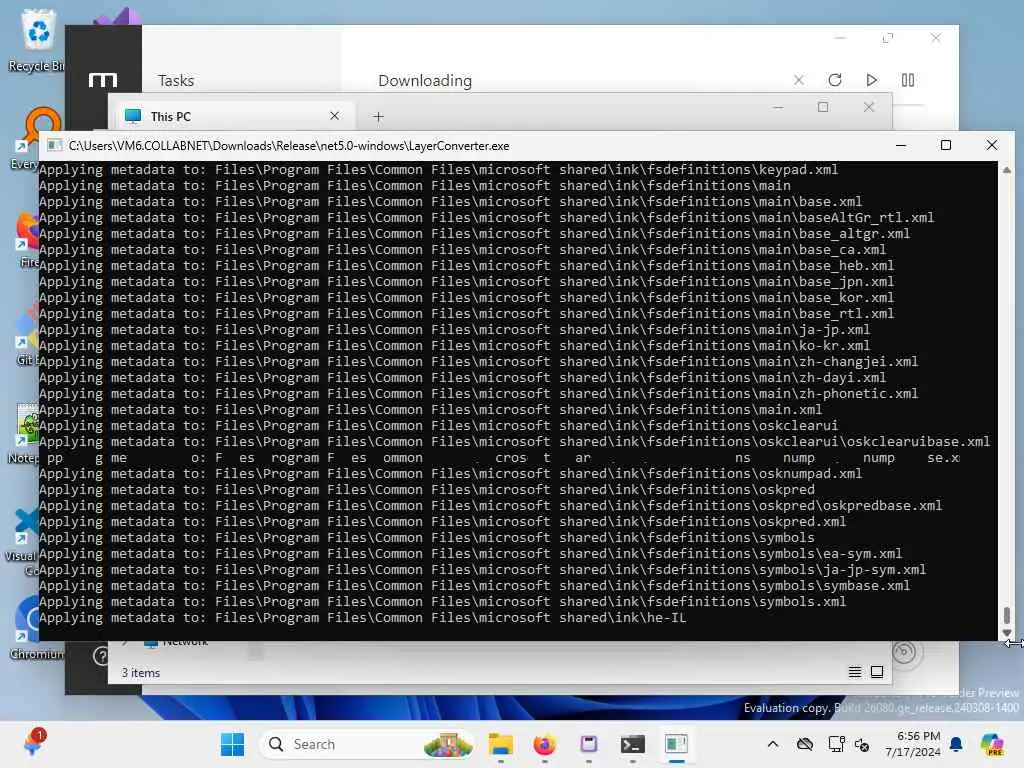Maximize the LayerConverter console window
Screen dimensions: 1024x768
pyautogui.click(x=946, y=145)
